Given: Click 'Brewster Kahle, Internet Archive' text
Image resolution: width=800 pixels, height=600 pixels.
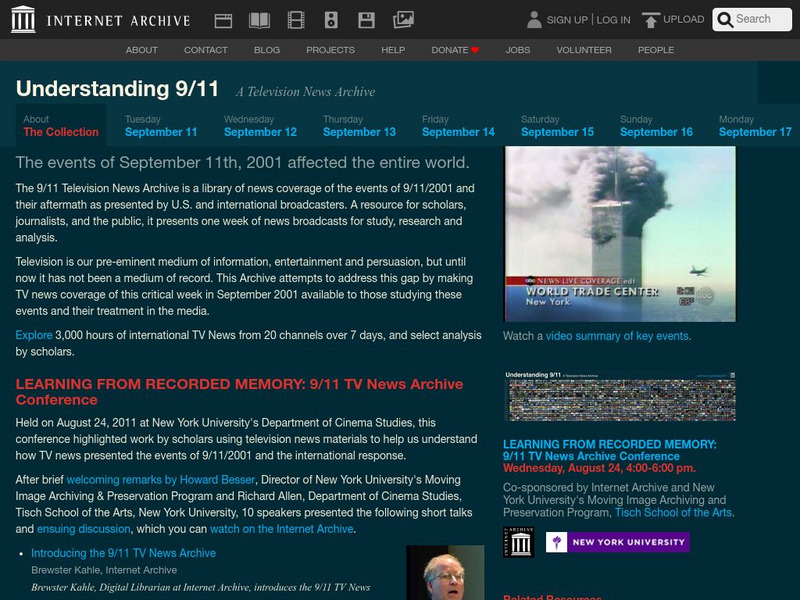Looking at the screenshot, I should [104, 570].
